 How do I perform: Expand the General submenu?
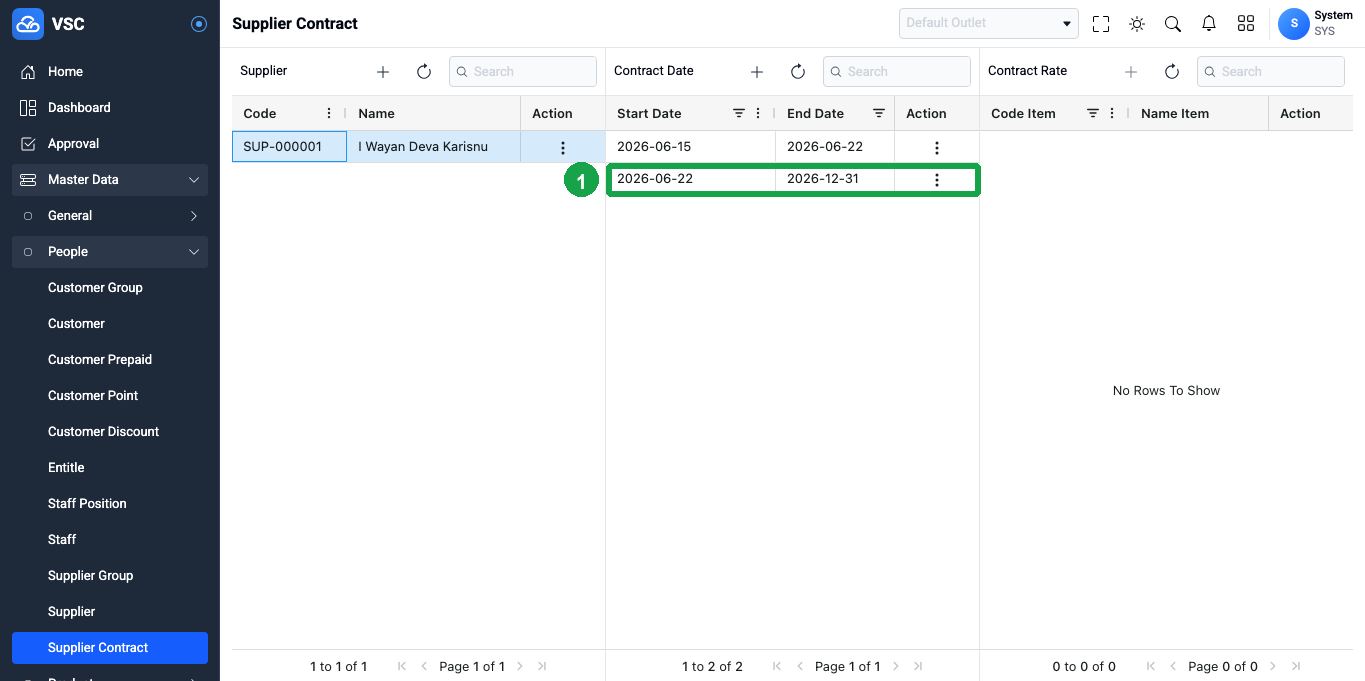pos(110,216)
